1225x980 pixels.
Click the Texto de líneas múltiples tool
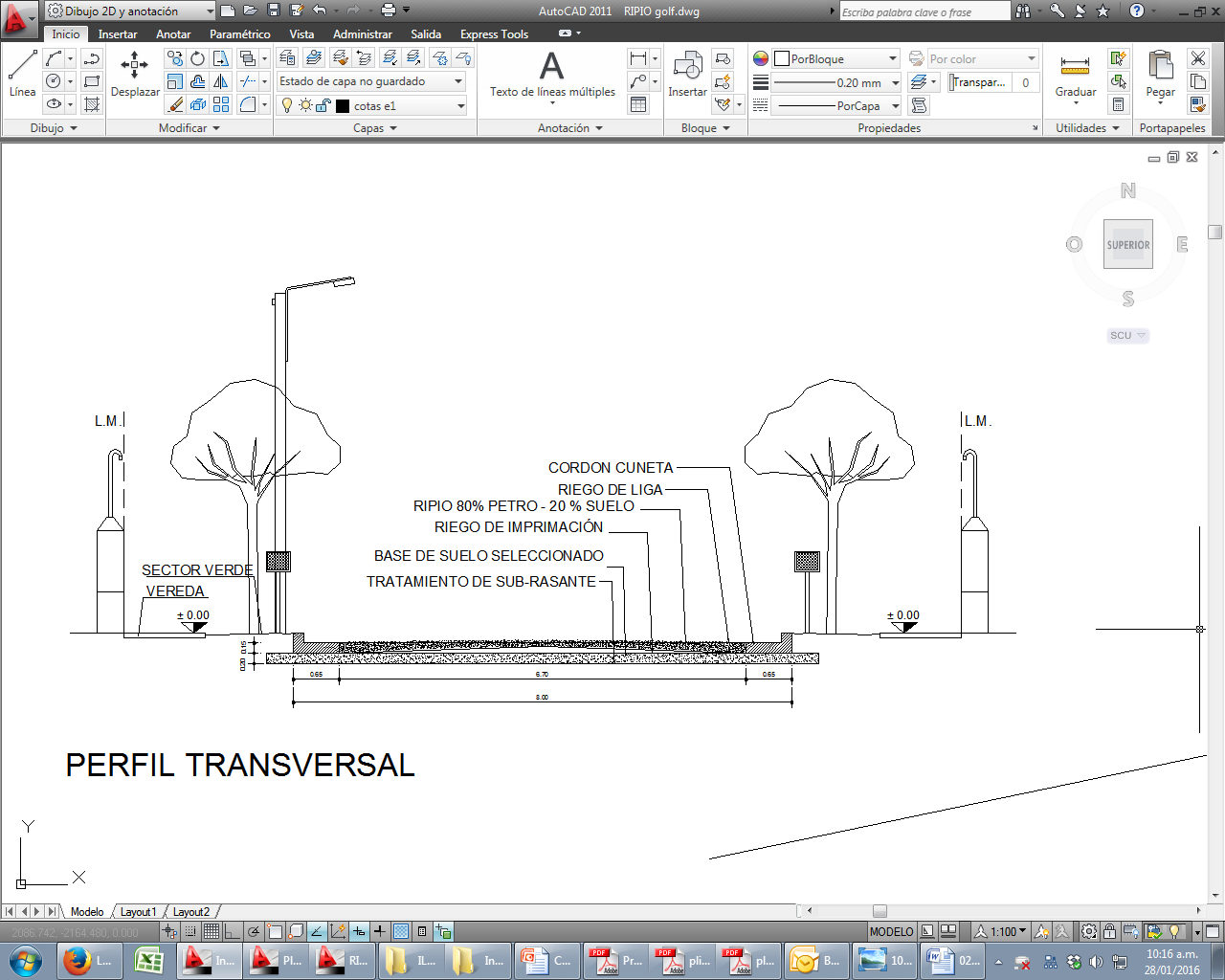coord(552,75)
